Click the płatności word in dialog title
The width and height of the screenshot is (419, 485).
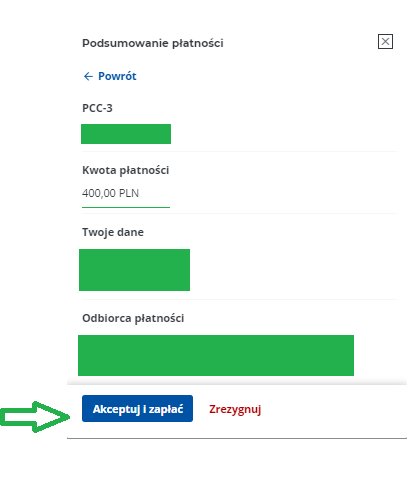coord(198,43)
